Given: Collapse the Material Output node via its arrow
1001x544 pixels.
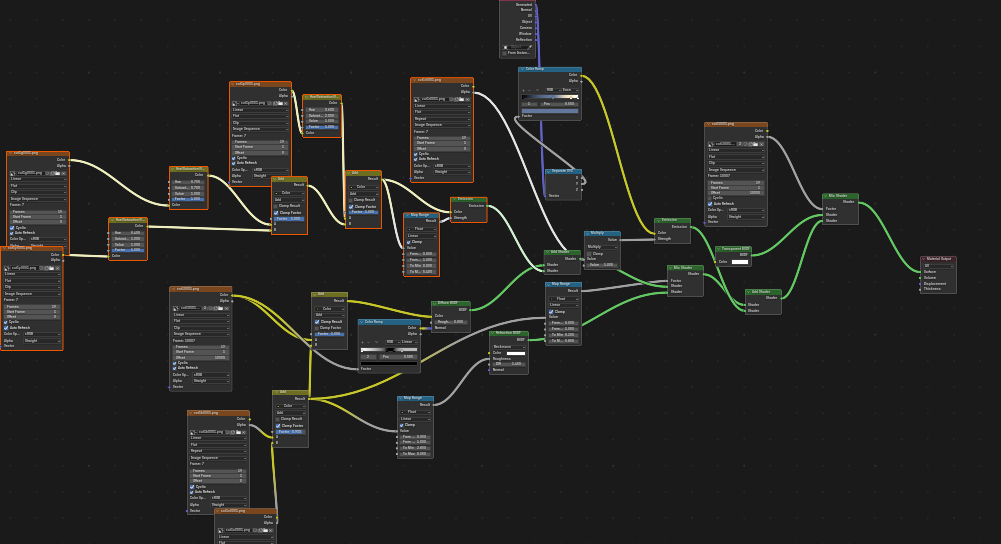Looking at the screenshot, I should point(924,259).
